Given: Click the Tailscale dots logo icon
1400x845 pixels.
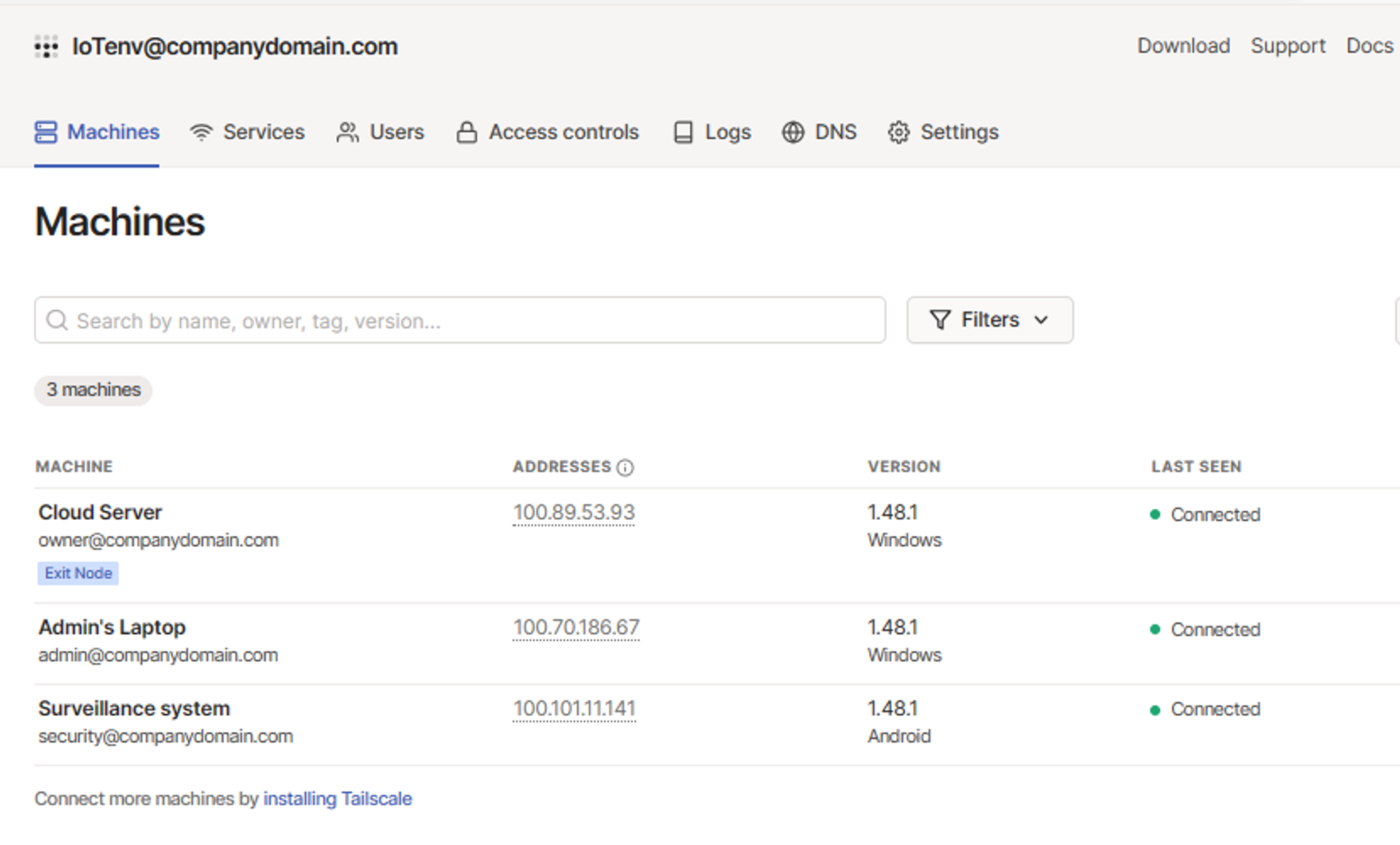Looking at the screenshot, I should tap(46, 47).
